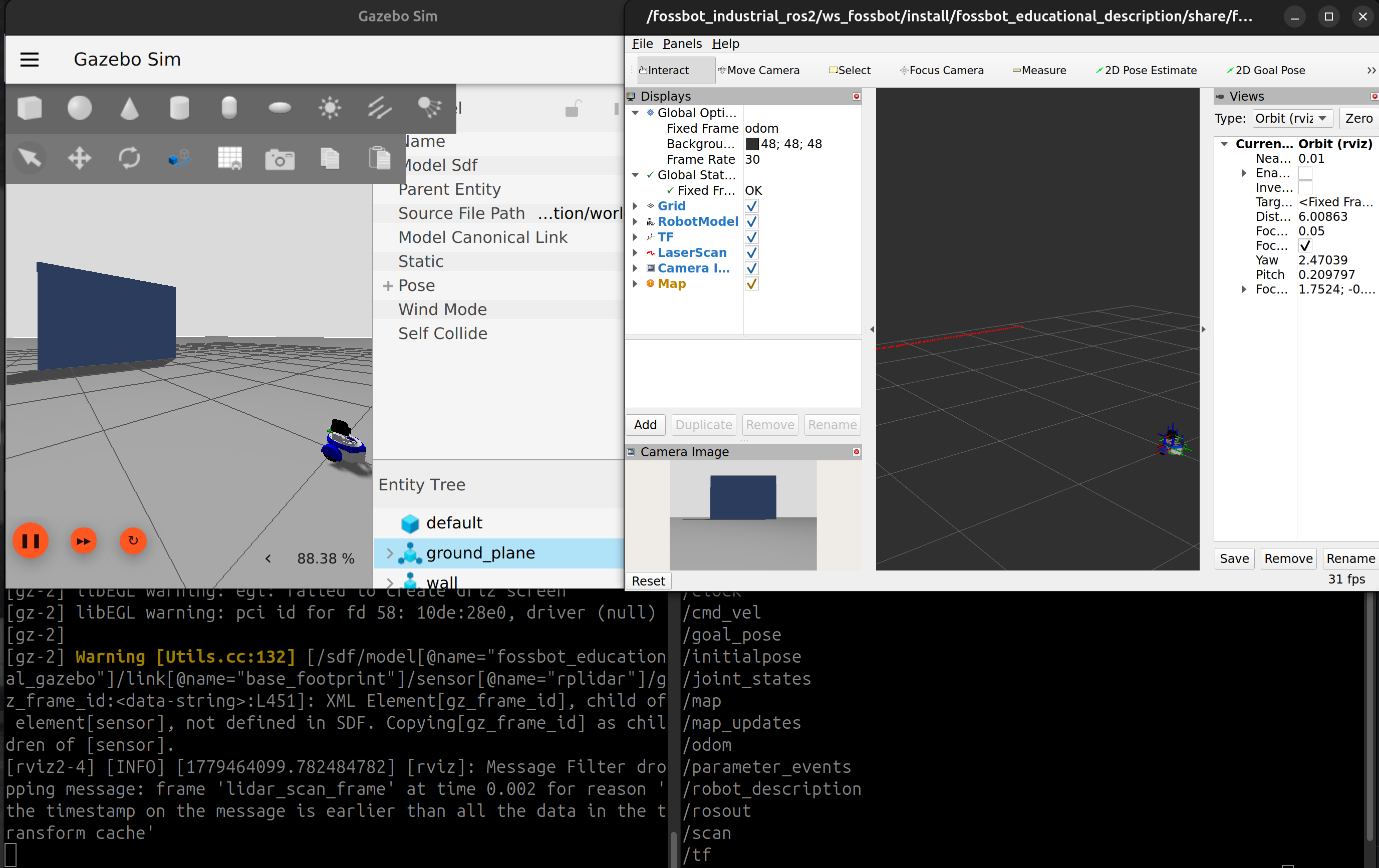Expand the RobotModel display node
Viewport: 1379px width, 868px height.
[635, 221]
